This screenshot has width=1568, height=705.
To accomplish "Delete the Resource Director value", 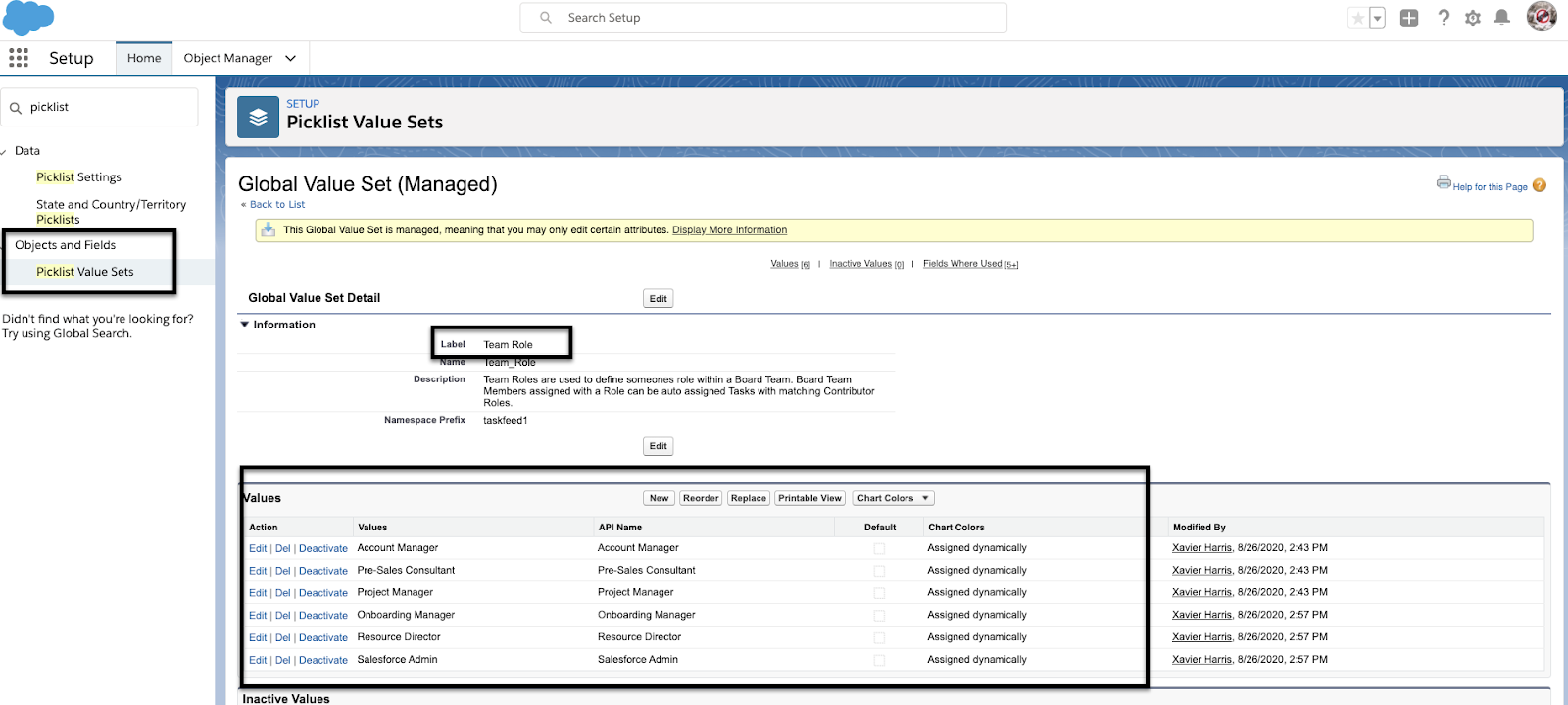I will (x=282, y=638).
